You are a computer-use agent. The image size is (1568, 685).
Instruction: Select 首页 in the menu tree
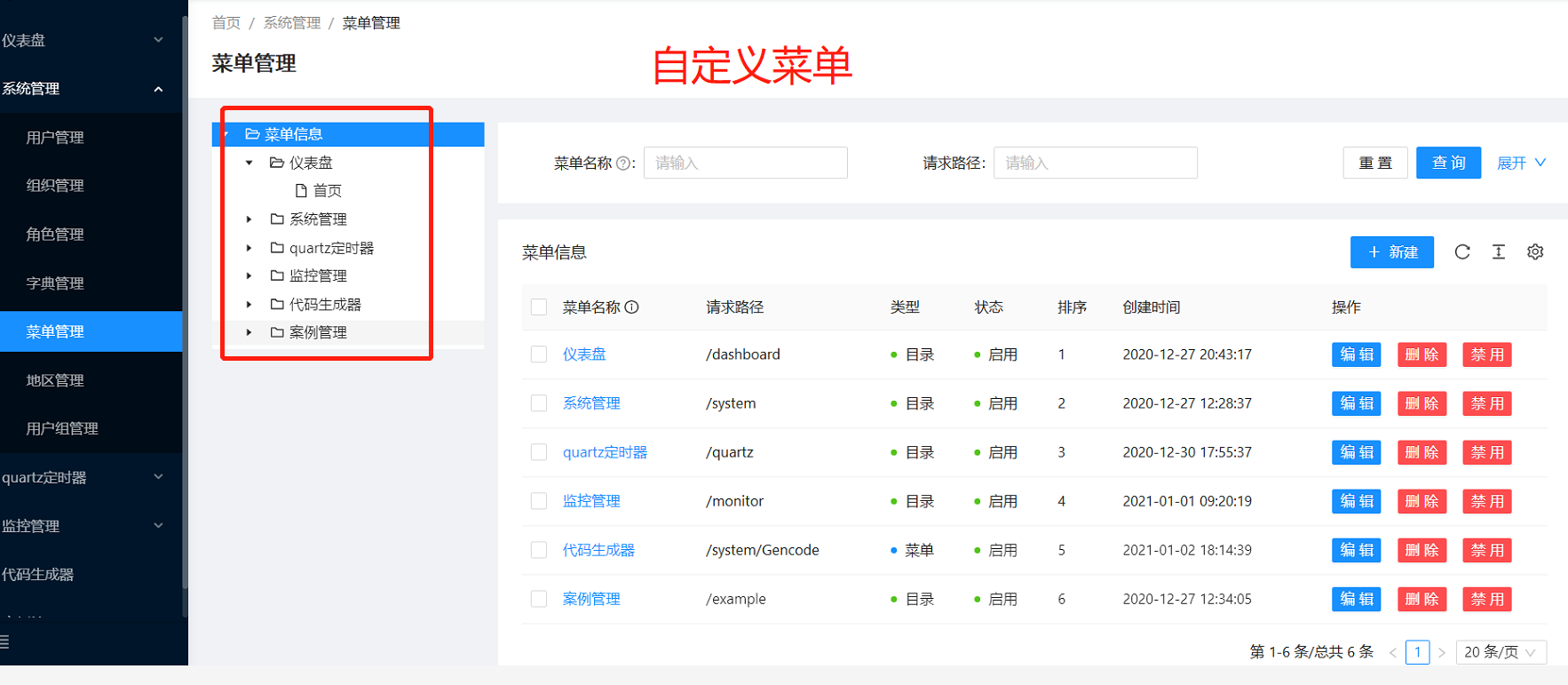point(328,191)
